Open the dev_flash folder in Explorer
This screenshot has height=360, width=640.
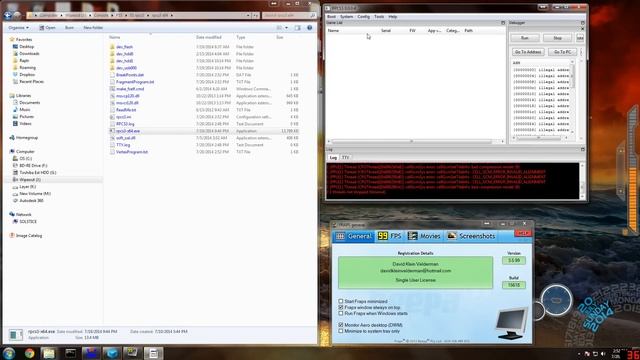[x=124, y=47]
